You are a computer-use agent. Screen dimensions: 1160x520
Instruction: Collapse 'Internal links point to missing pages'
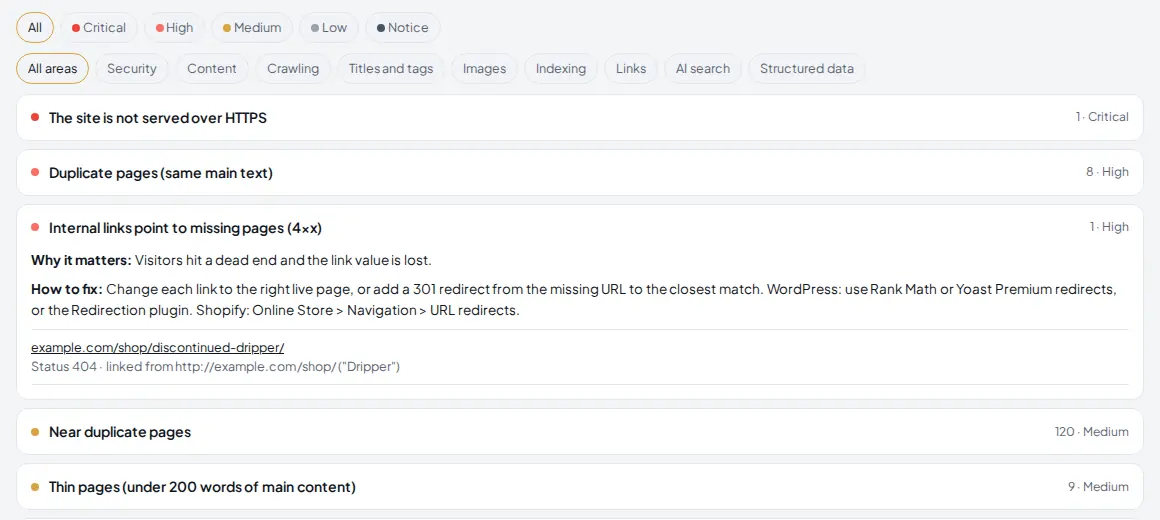click(x=579, y=228)
